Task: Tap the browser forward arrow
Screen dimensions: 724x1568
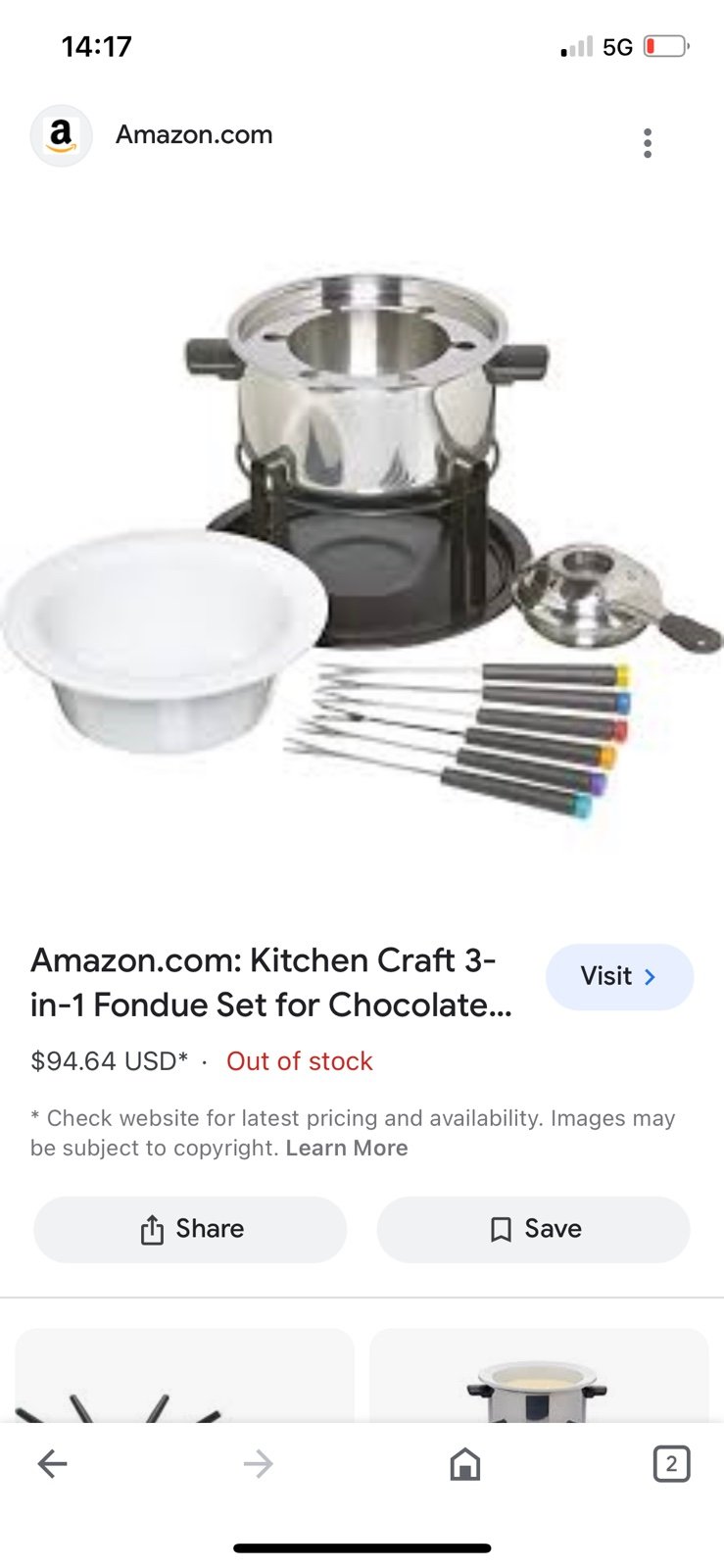Action: [259, 1464]
